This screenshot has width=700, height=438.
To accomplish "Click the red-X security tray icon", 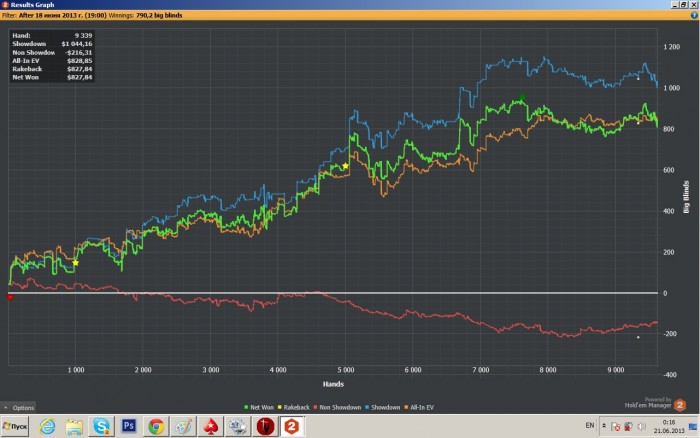I will (616, 427).
